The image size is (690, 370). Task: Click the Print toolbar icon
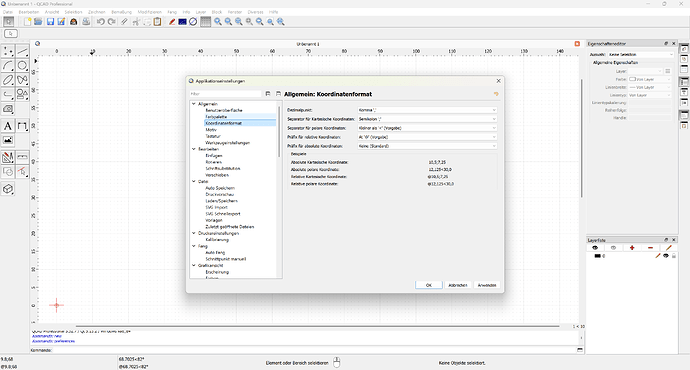(x=86, y=22)
